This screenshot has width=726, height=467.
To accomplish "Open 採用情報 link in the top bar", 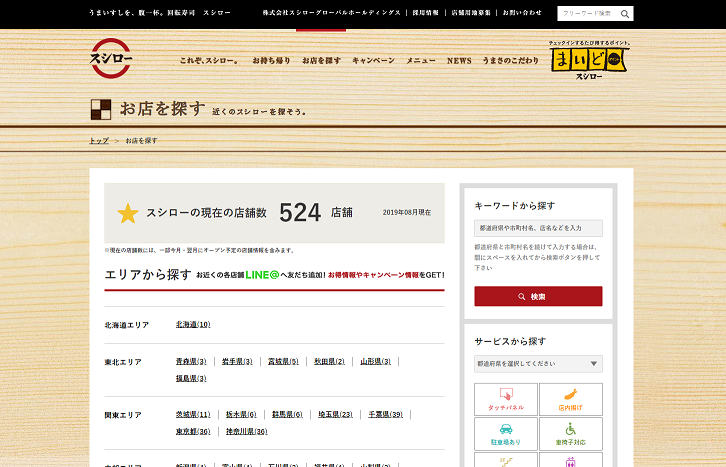I will (x=425, y=13).
